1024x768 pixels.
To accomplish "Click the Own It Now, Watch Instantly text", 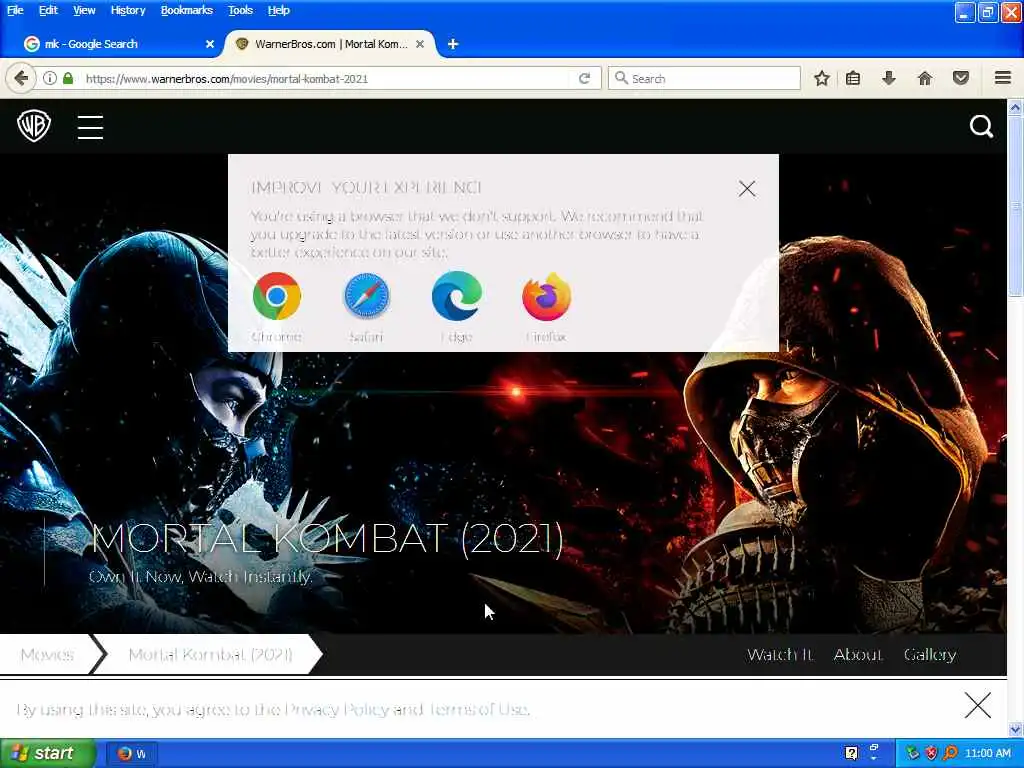I will [x=200, y=577].
